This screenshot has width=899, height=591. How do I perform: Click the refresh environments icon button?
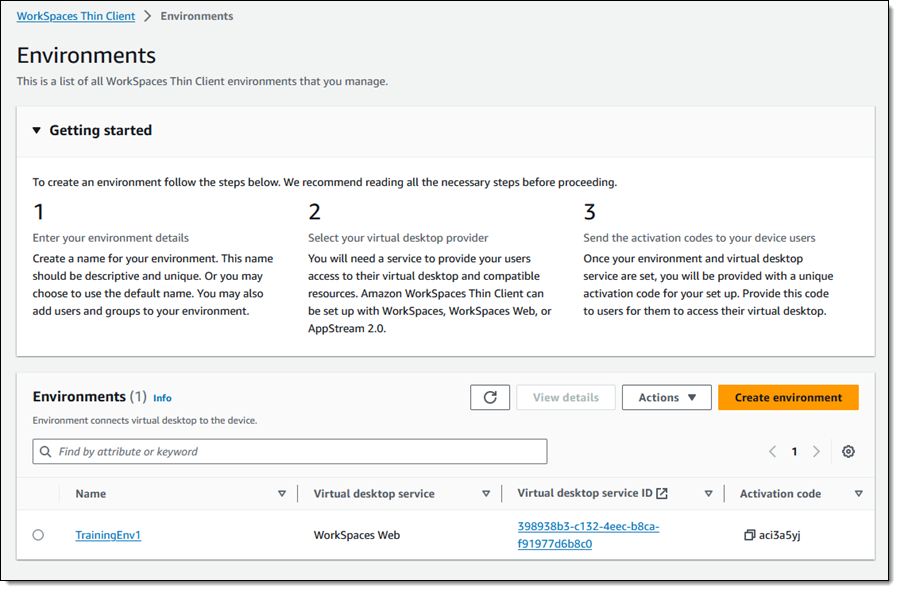coord(490,397)
